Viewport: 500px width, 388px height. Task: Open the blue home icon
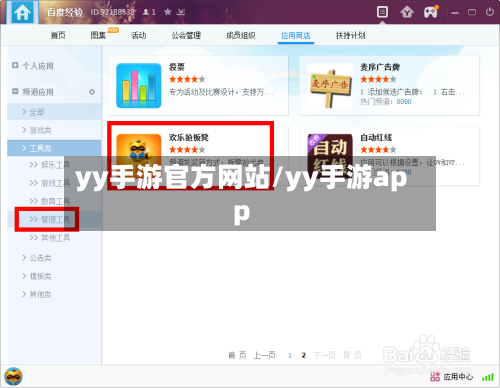tap(22, 13)
